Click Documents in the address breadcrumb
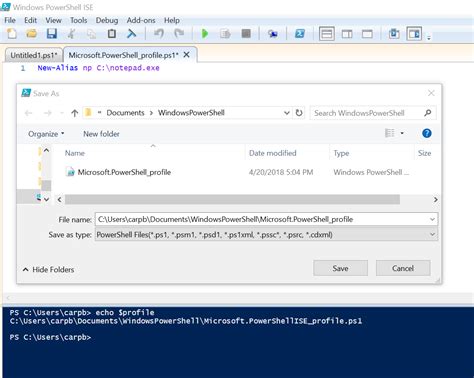The image size is (474, 378). (x=125, y=113)
